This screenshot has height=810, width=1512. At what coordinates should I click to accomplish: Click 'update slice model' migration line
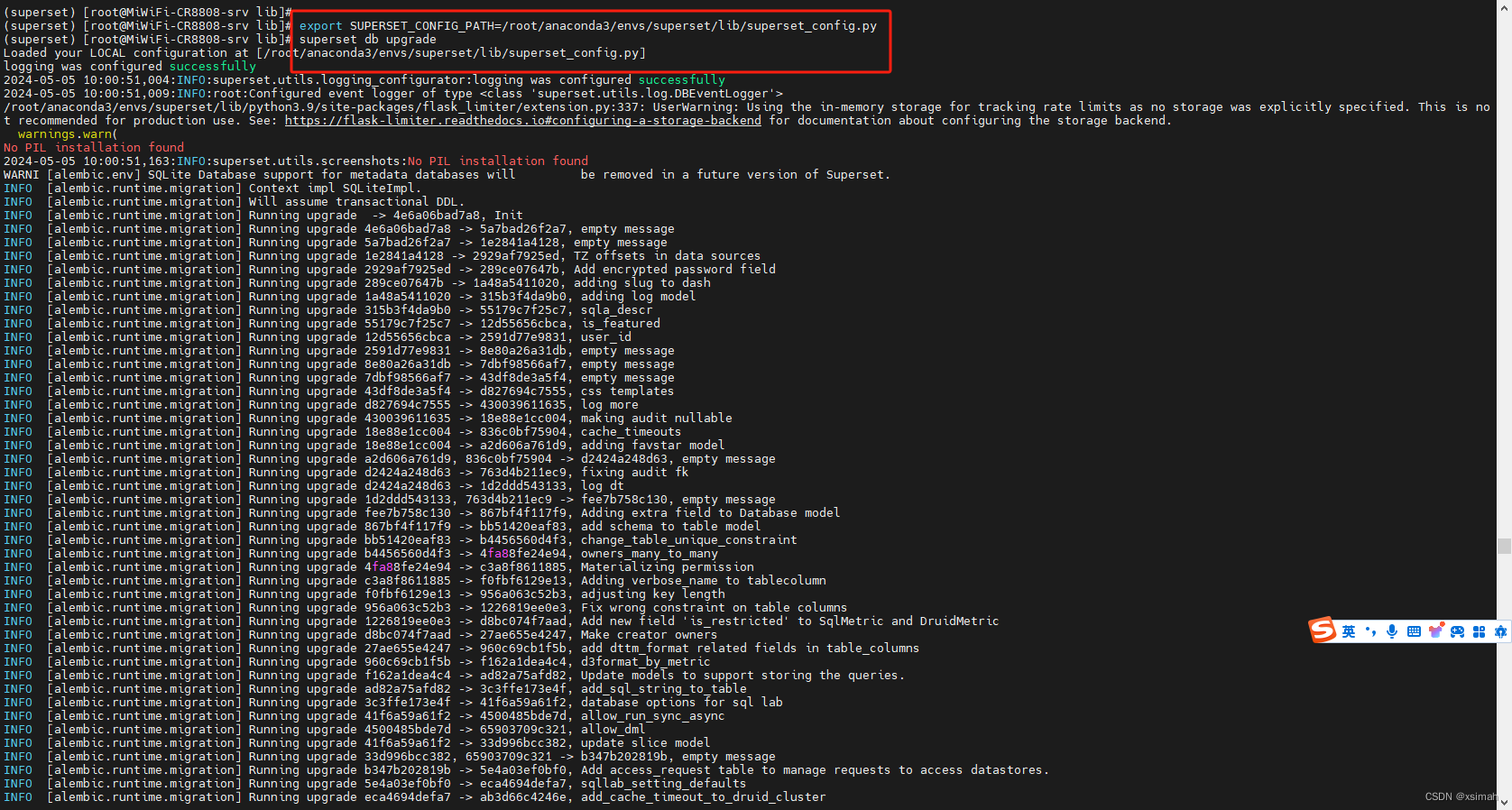click(x=357, y=742)
